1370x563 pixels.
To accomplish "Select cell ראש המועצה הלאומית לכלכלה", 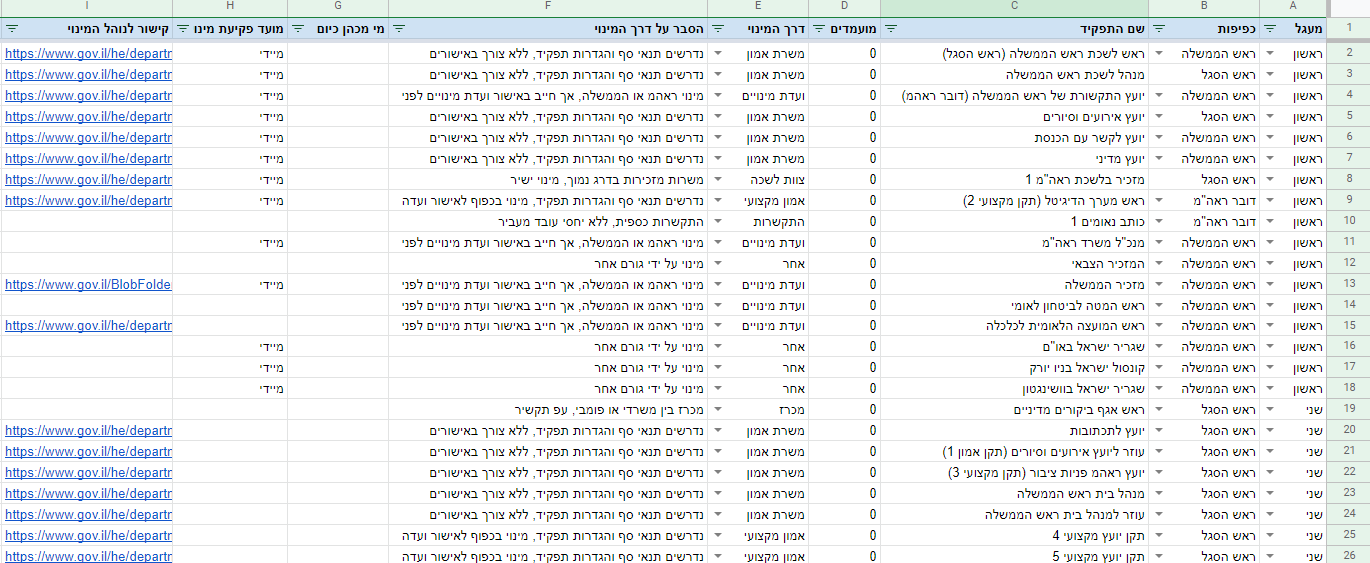I will pos(1015,326).
